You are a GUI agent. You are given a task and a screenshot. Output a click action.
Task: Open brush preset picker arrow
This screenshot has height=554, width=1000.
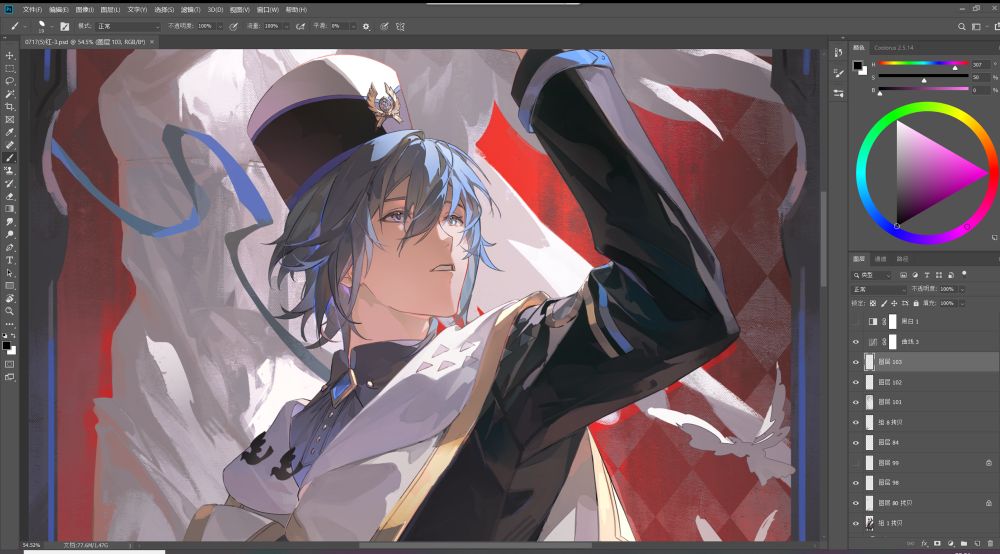pos(51,27)
